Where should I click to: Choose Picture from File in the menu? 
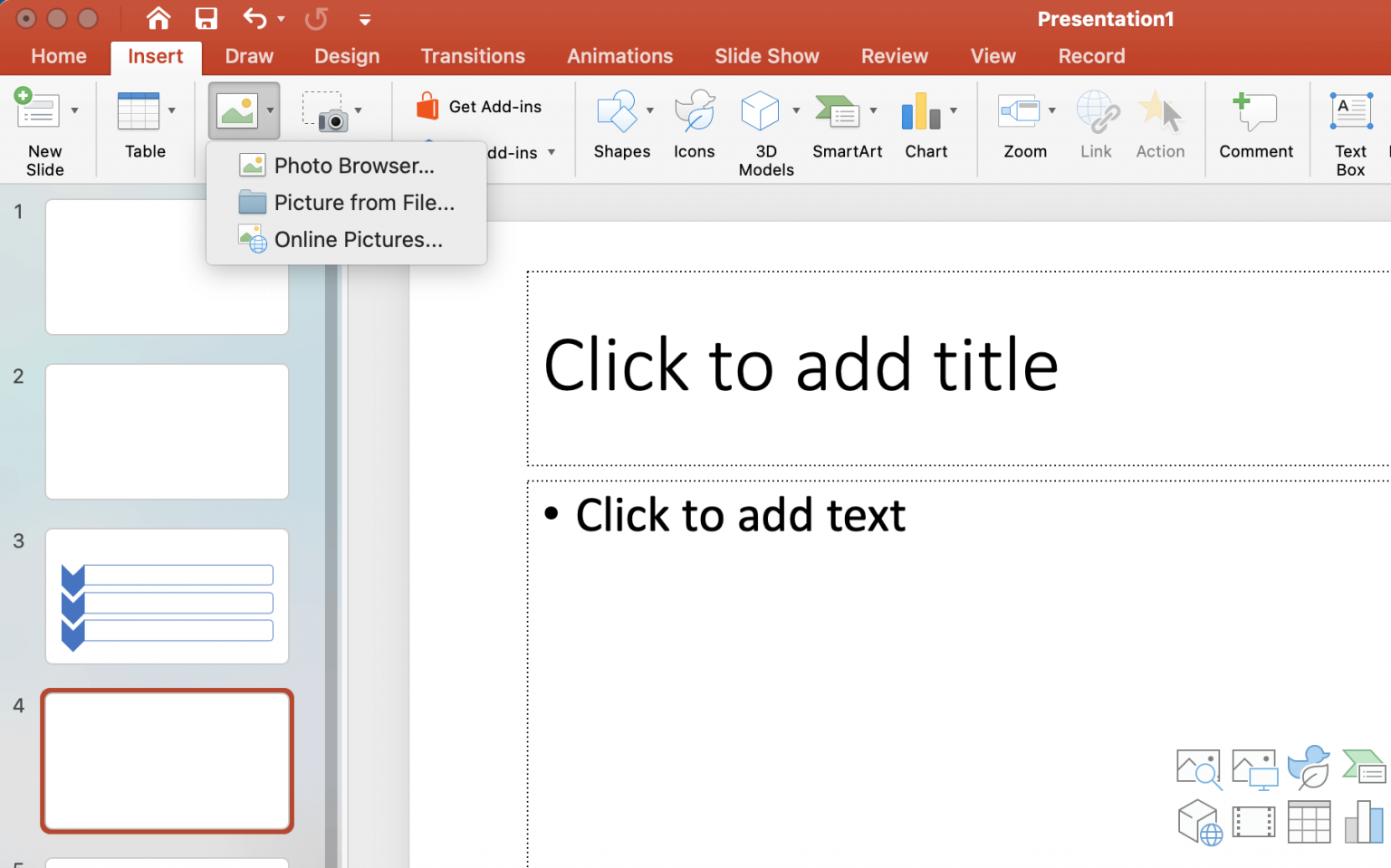pos(362,202)
